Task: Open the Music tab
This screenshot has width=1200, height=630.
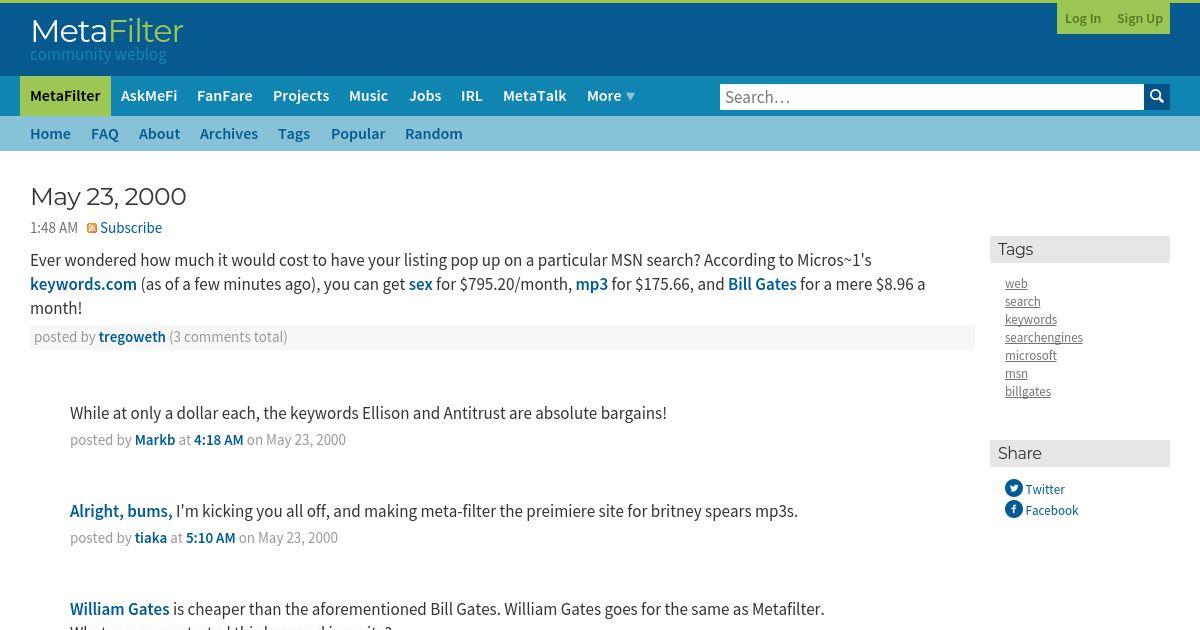Action: [x=368, y=96]
